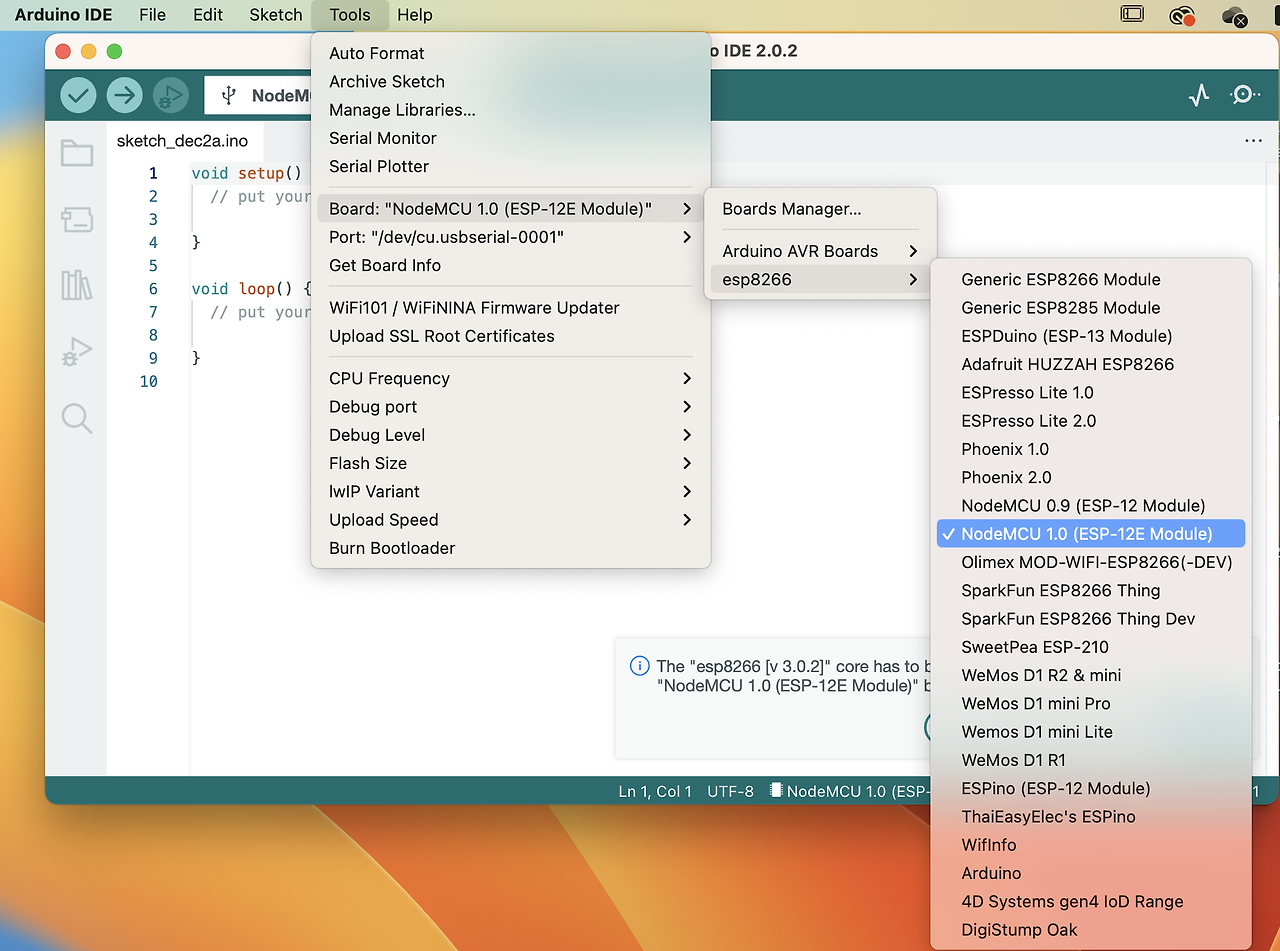Click the Verify checkmark toolbar button
The height and width of the screenshot is (951, 1280).
[78, 95]
